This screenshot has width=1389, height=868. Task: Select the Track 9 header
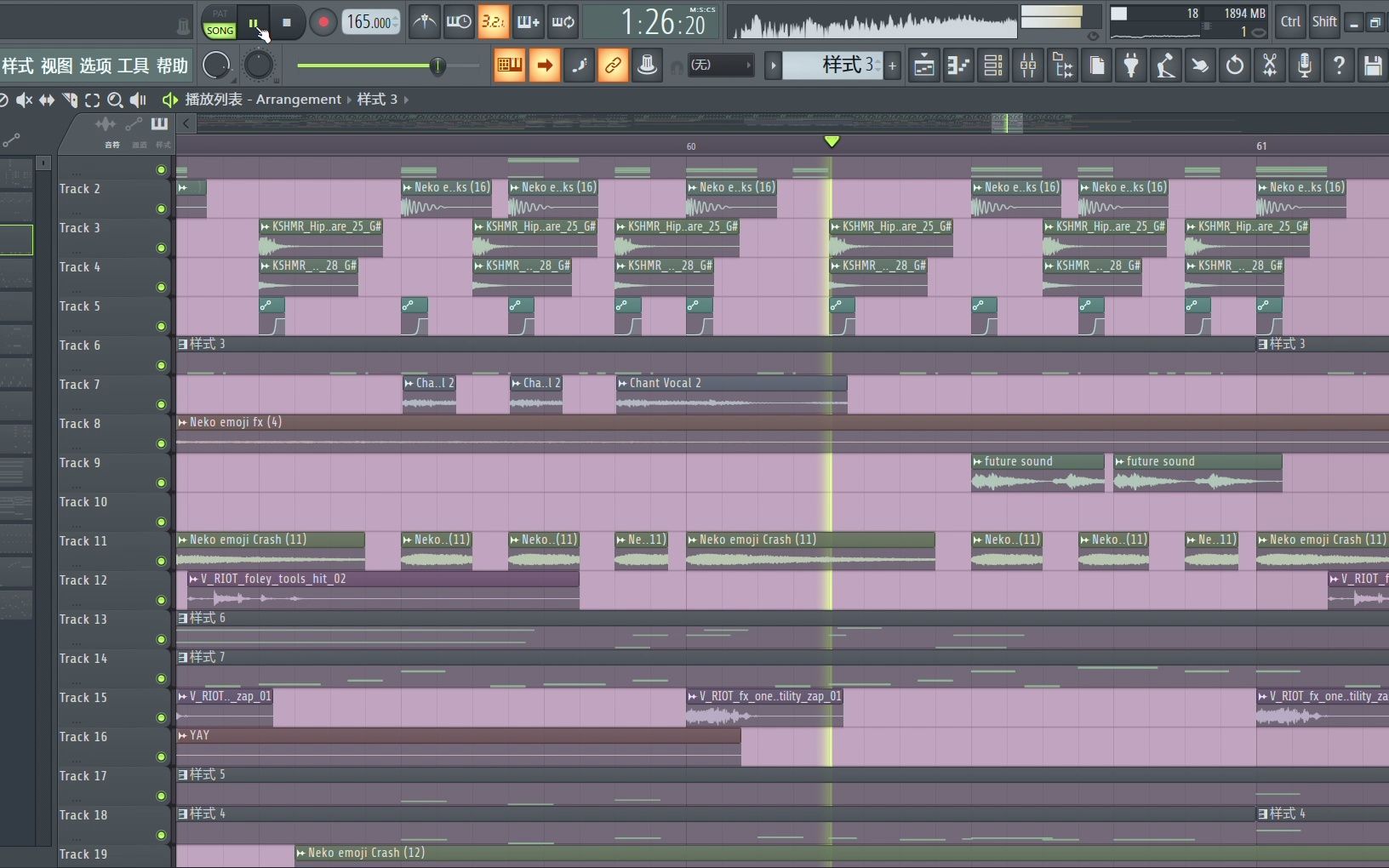[x=114, y=473]
